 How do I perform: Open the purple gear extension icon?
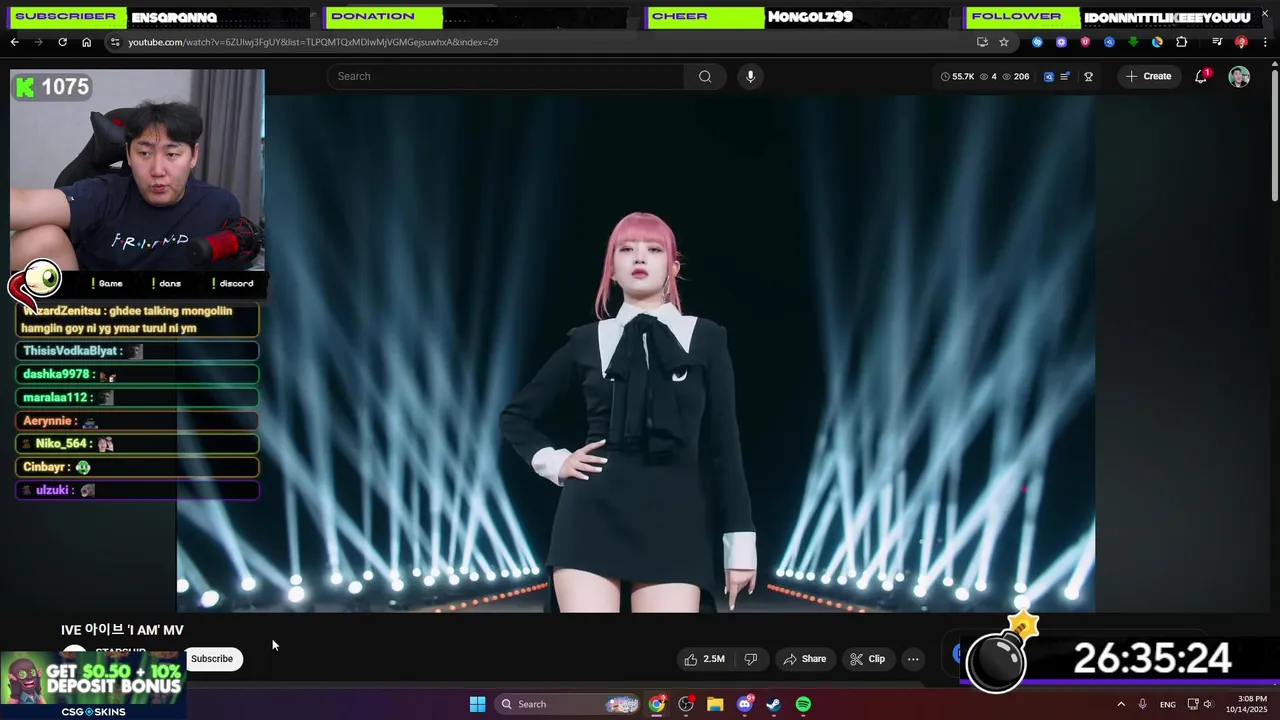pyautogui.click(x=1061, y=42)
